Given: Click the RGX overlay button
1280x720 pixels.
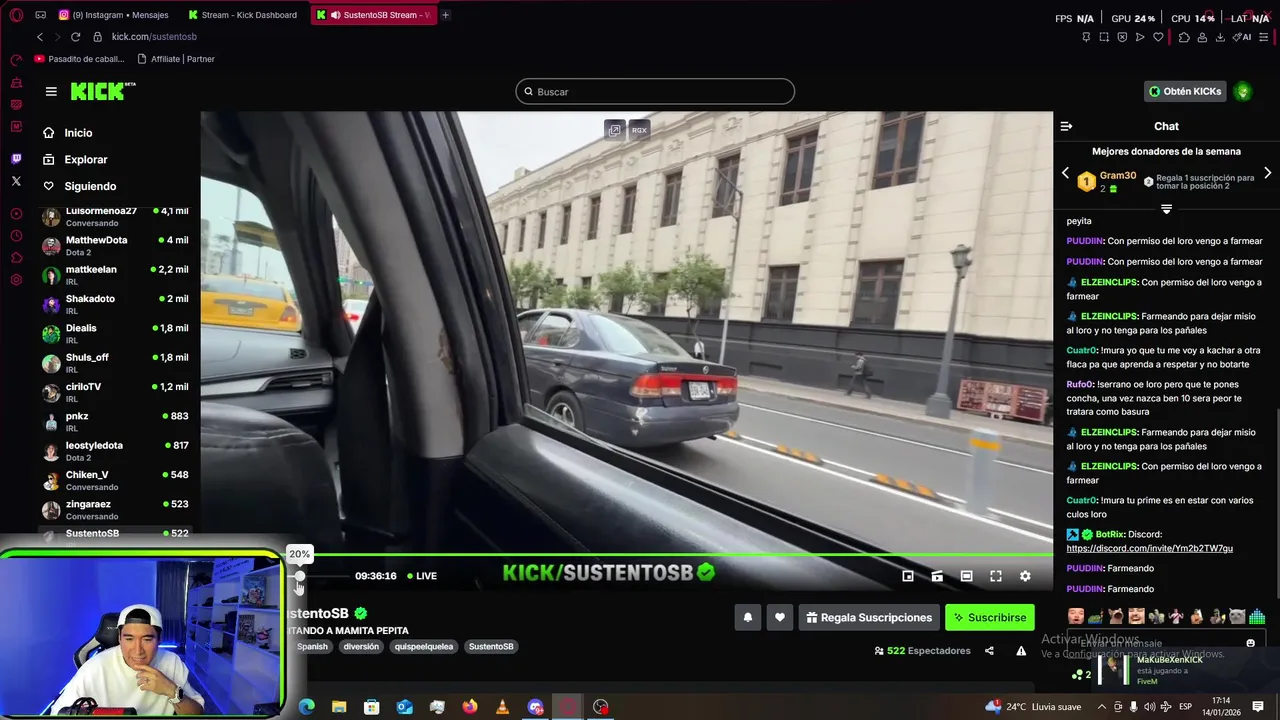Looking at the screenshot, I should tap(639, 130).
